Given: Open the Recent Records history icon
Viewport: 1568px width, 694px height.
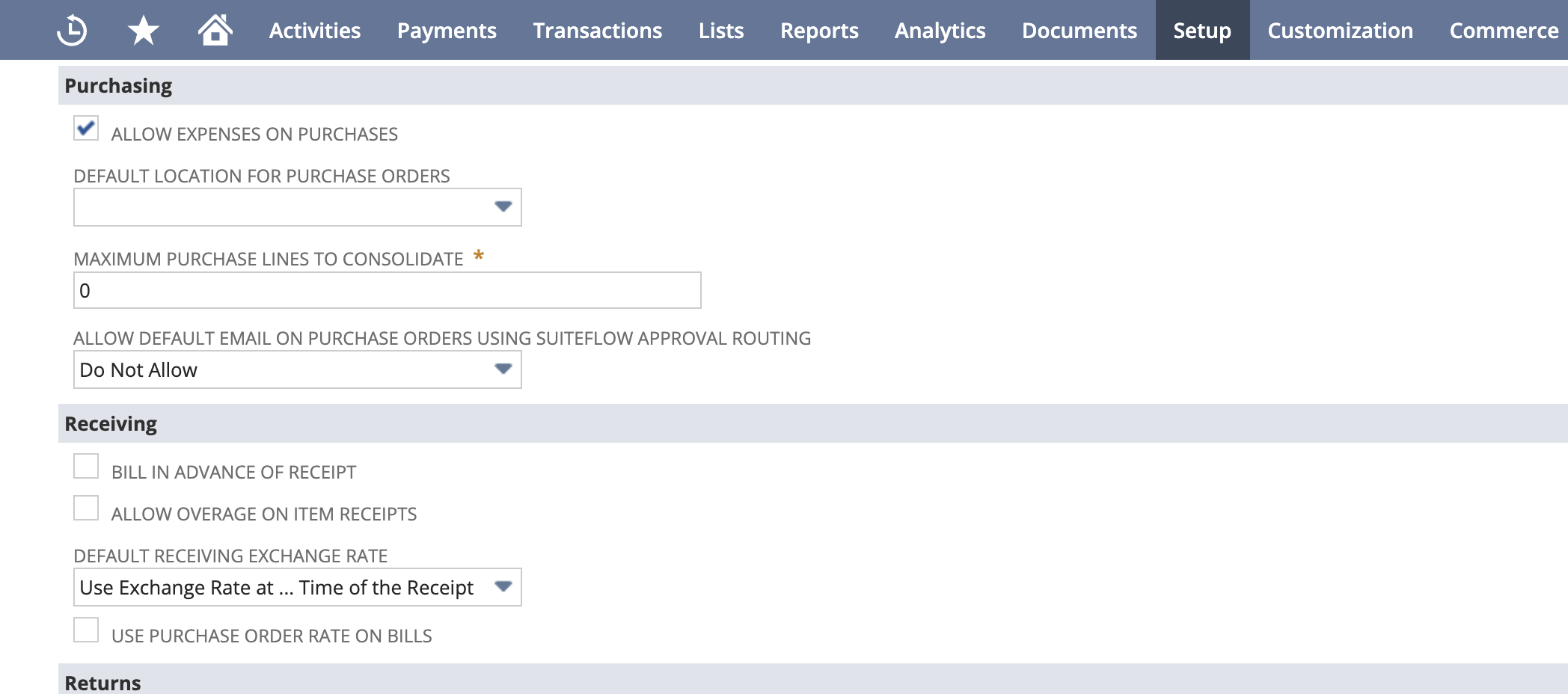Looking at the screenshot, I should (x=72, y=31).
